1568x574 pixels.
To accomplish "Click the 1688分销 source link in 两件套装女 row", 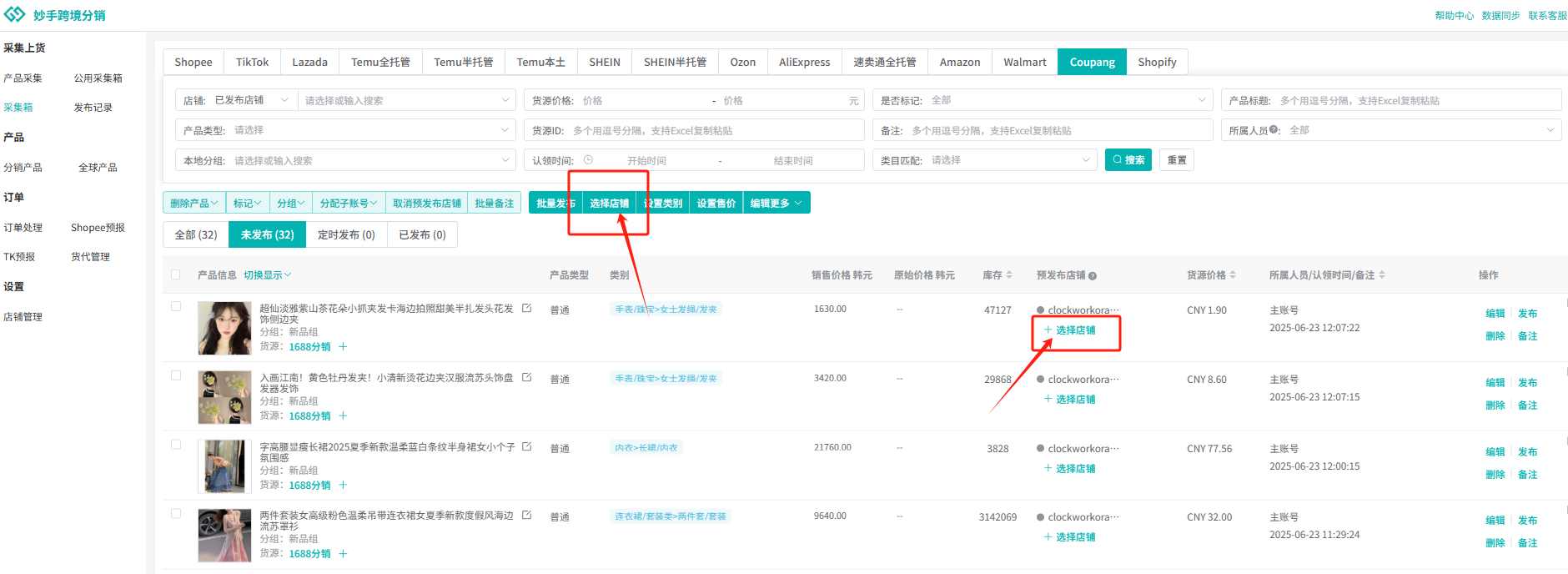I will (x=309, y=554).
